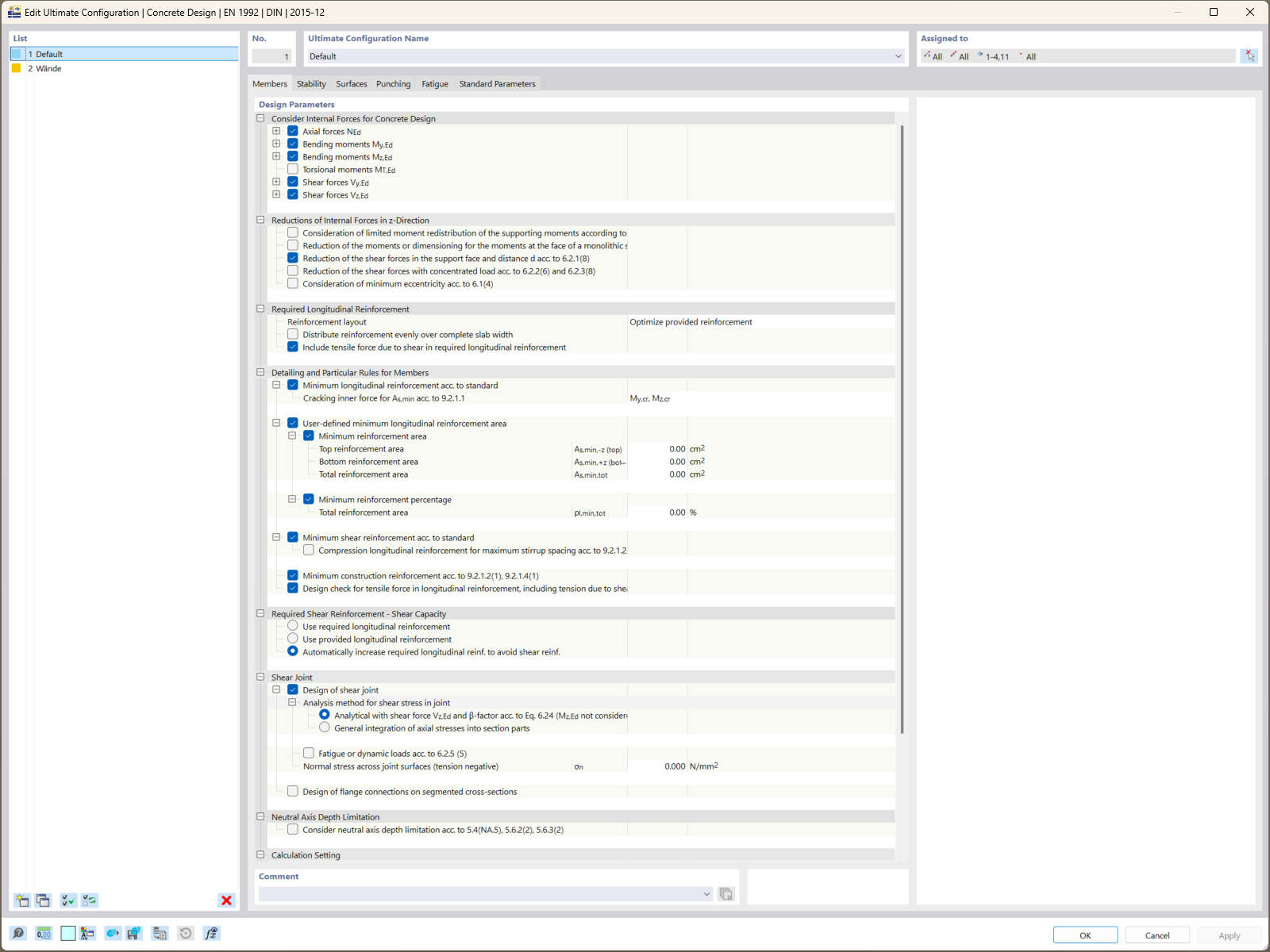The height and width of the screenshot is (952, 1270).
Task: Collapse the Shear Joint section
Action: tap(260, 676)
